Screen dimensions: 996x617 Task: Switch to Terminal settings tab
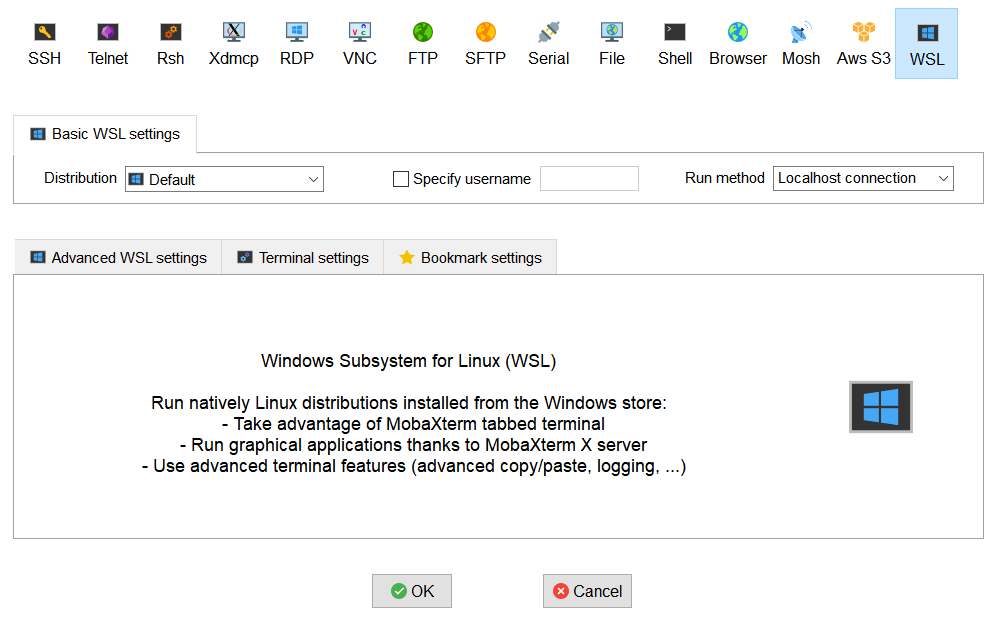(302, 257)
